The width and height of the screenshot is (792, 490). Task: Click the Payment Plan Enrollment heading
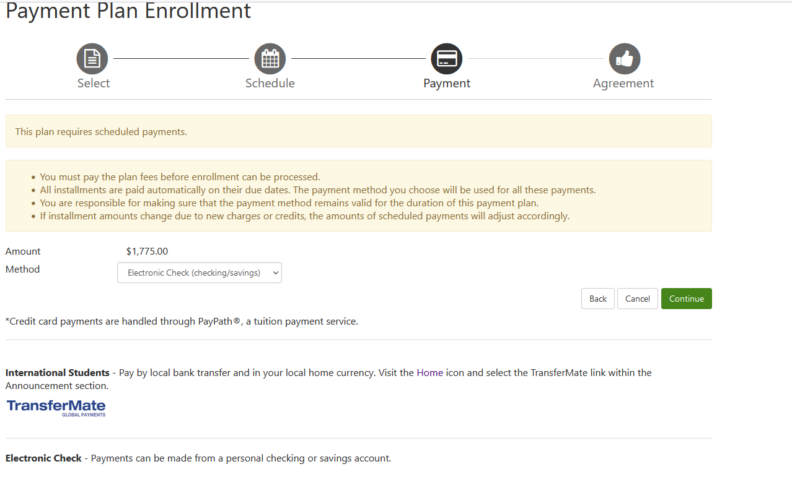128,13
